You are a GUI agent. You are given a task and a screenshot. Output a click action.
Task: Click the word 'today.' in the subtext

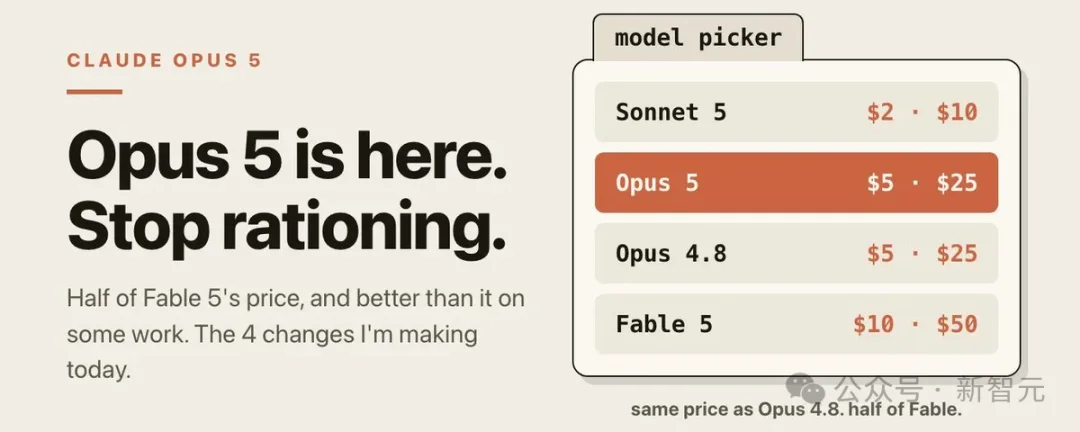pyautogui.click(x=98, y=370)
